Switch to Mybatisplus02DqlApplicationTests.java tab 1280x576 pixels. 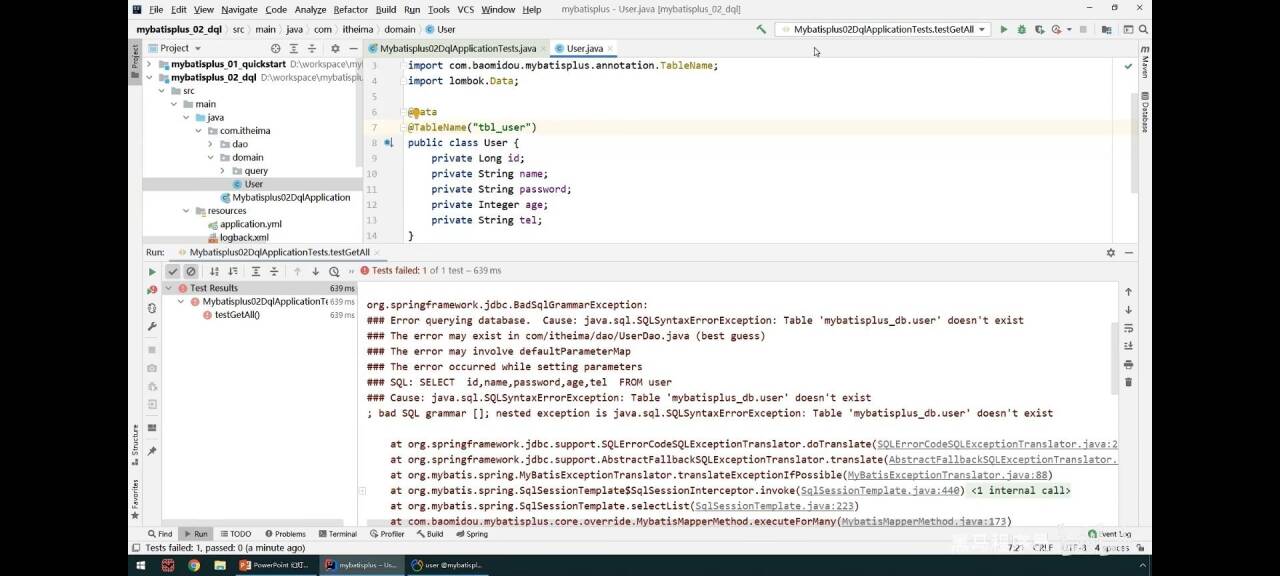(458, 48)
